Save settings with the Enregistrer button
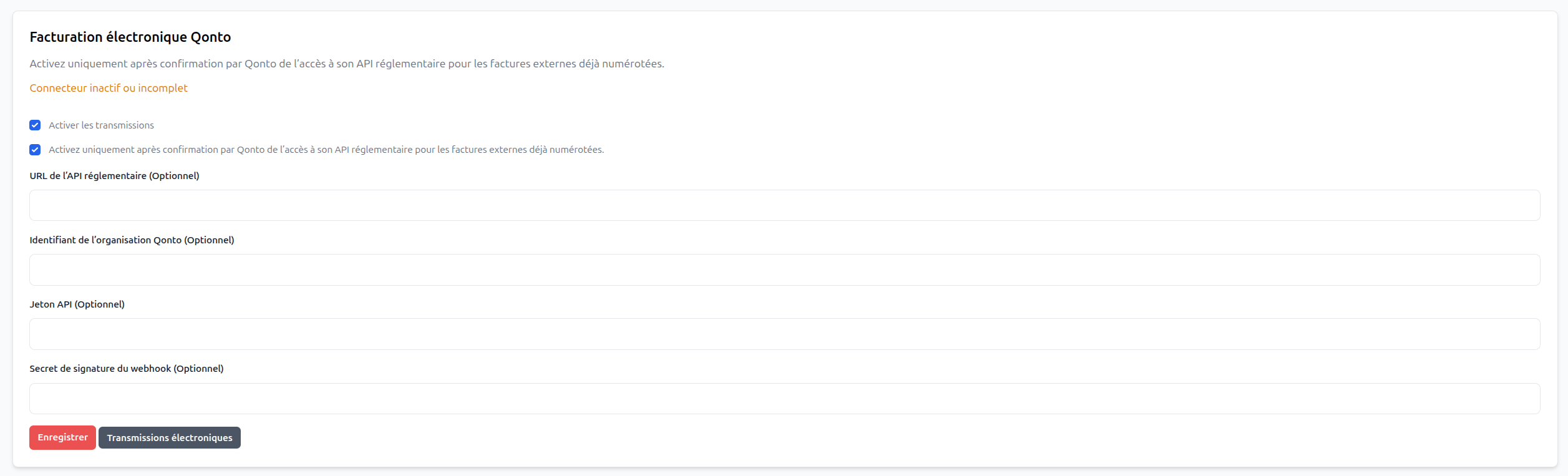Image resolution: width=1568 pixels, height=476 pixels. point(62,437)
